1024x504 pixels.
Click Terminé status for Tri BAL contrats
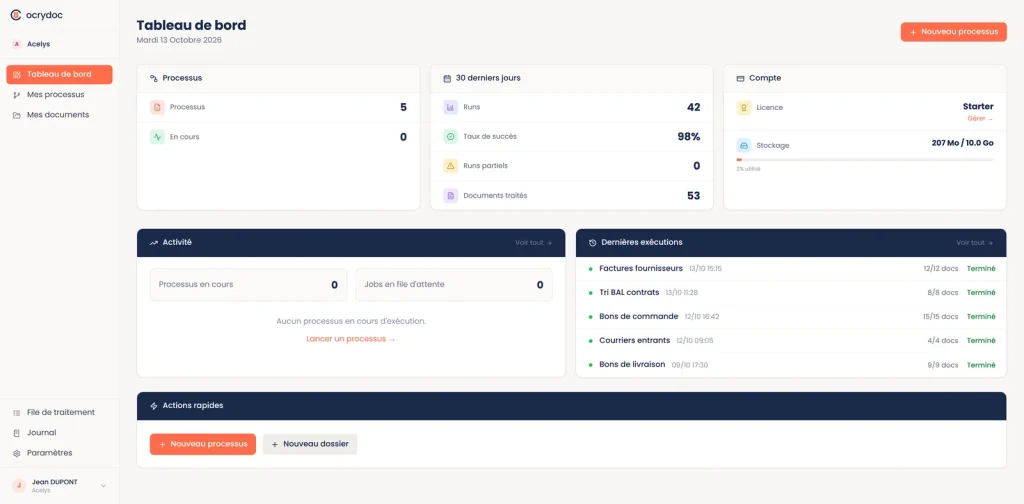[x=981, y=292]
